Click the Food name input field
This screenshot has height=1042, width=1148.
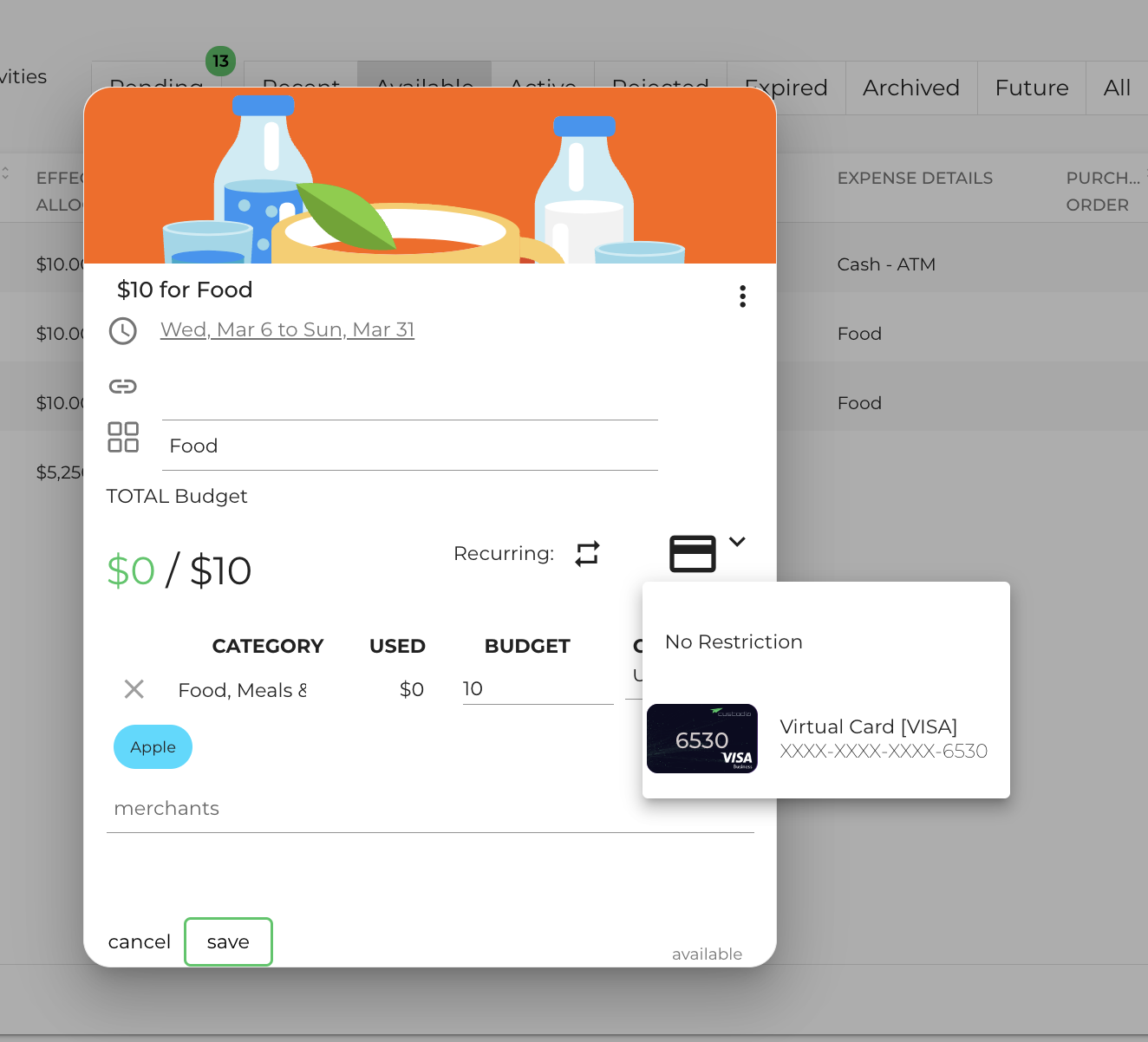click(410, 446)
